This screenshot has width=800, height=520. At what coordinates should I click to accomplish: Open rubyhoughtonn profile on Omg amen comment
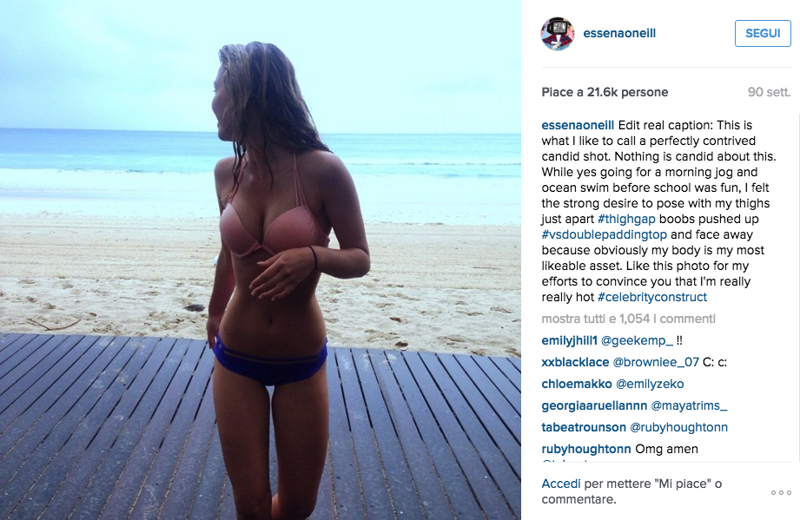(586, 449)
